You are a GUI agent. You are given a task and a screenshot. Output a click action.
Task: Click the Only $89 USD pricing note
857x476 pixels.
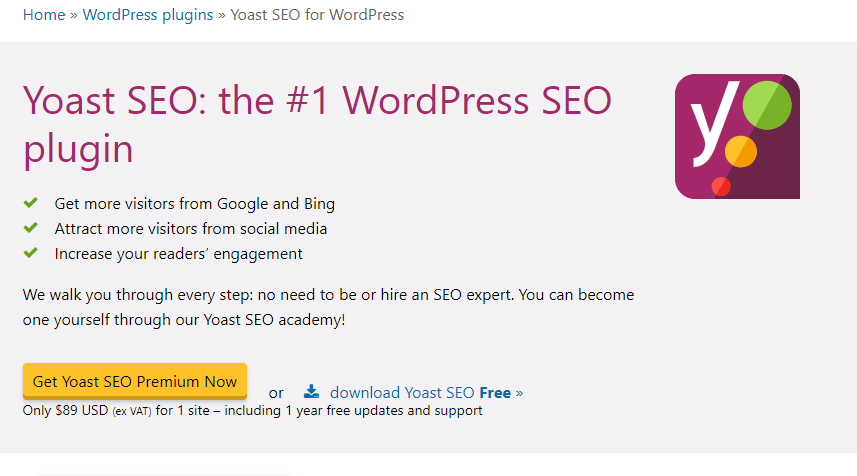coord(253,410)
